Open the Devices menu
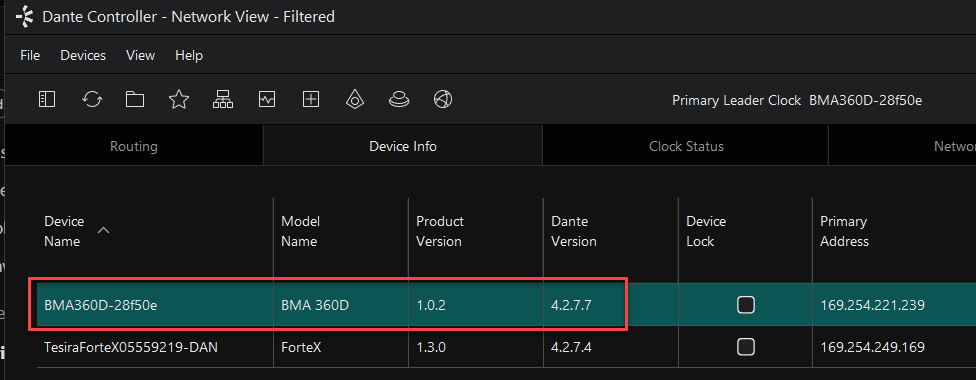Viewport: 976px width, 380px height. 83,55
